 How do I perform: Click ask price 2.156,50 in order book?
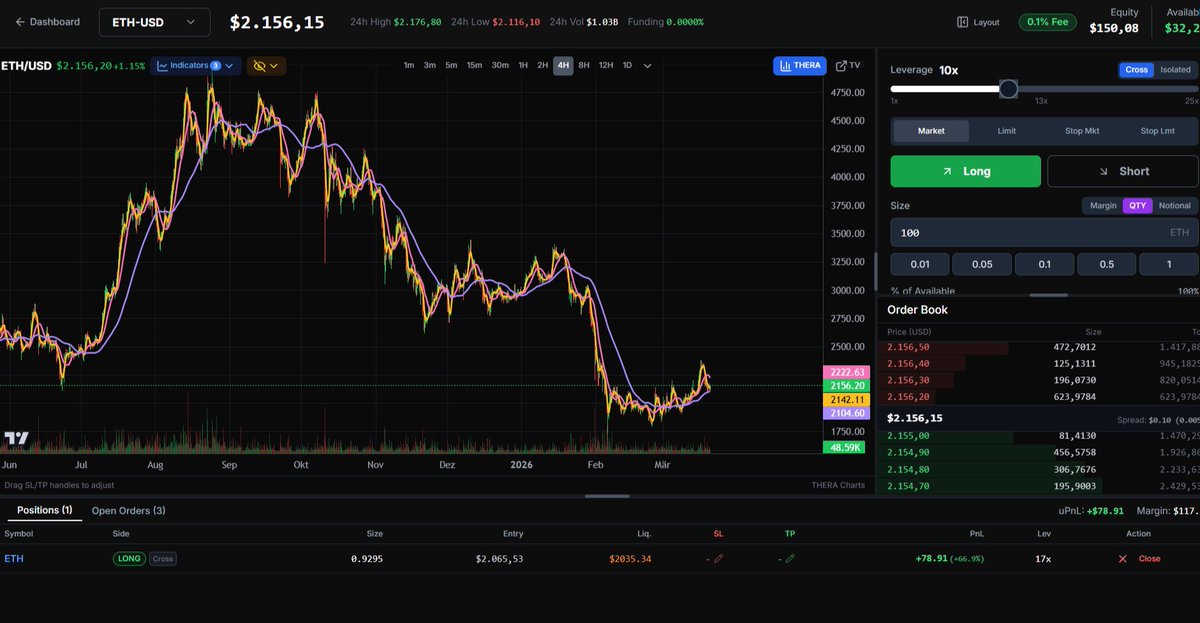(x=908, y=347)
